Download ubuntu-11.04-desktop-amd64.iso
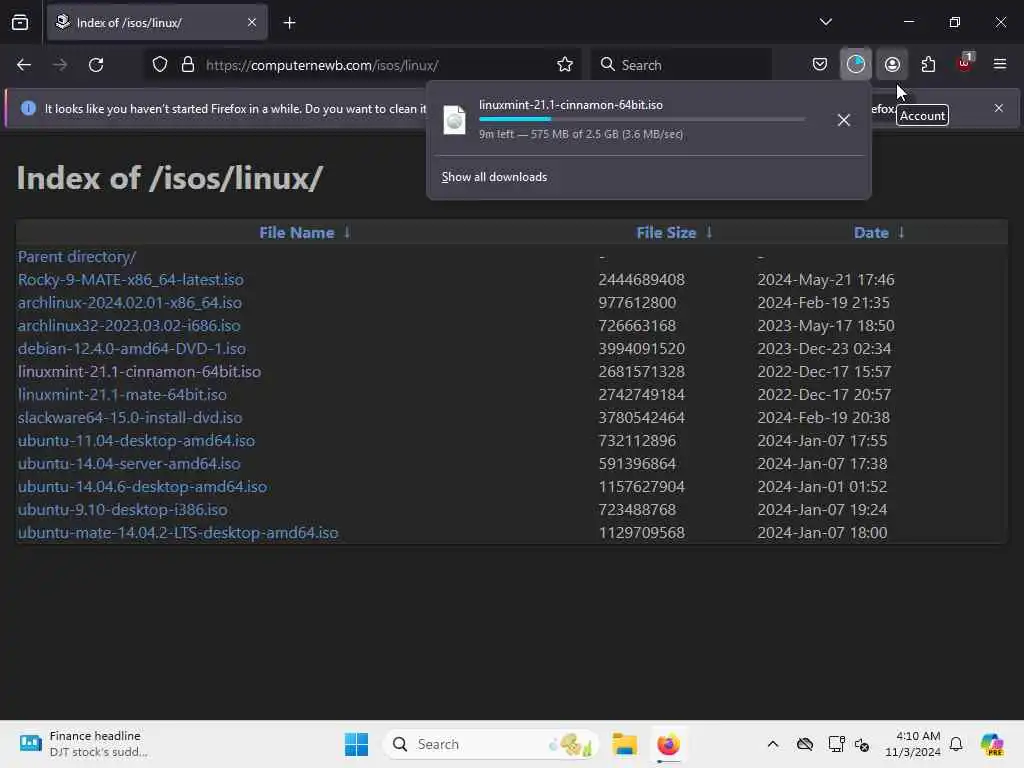 [x=136, y=441]
